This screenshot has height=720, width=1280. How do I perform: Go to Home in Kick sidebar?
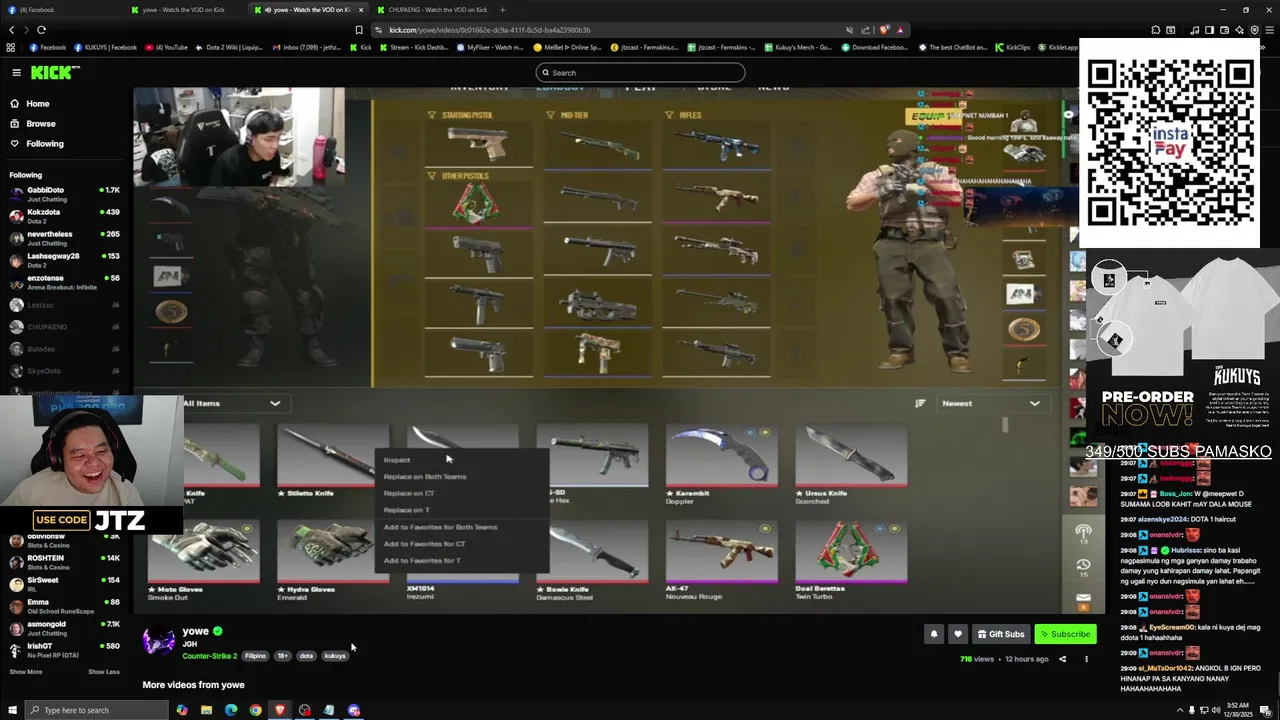pyautogui.click(x=37, y=104)
